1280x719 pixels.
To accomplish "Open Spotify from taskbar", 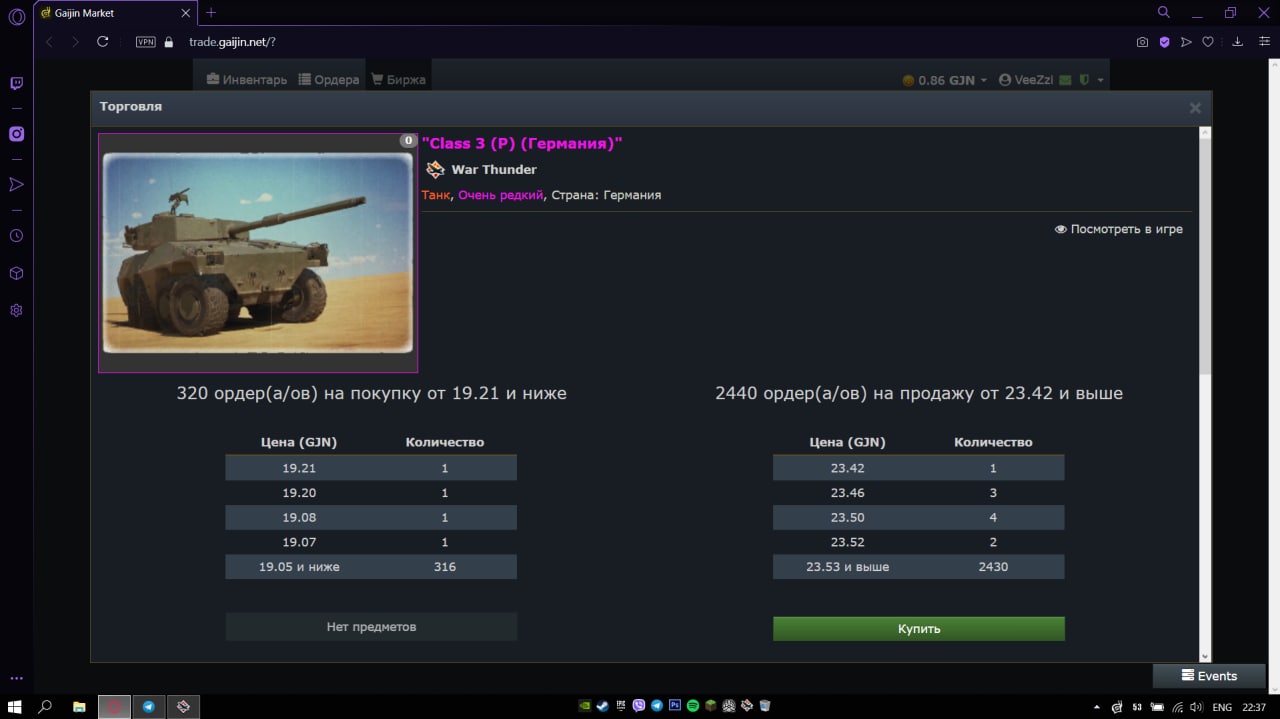I will point(693,706).
